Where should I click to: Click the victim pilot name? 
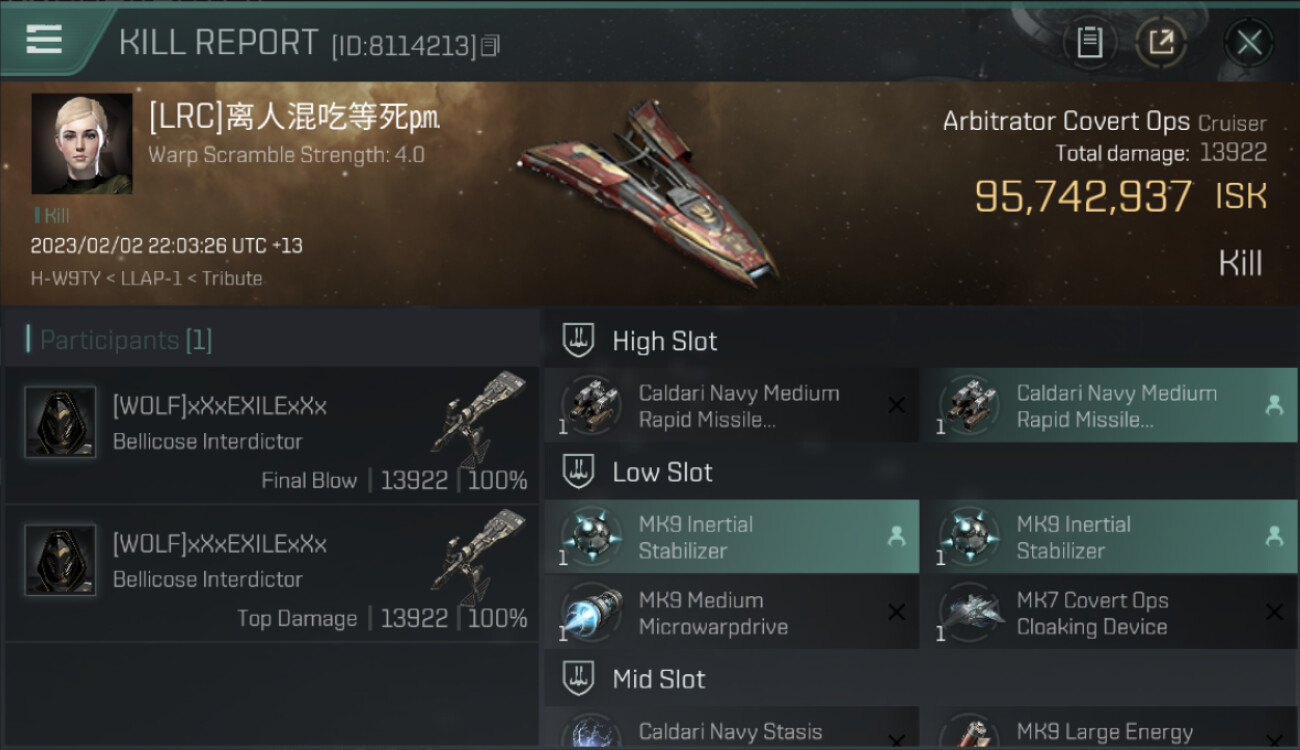293,119
